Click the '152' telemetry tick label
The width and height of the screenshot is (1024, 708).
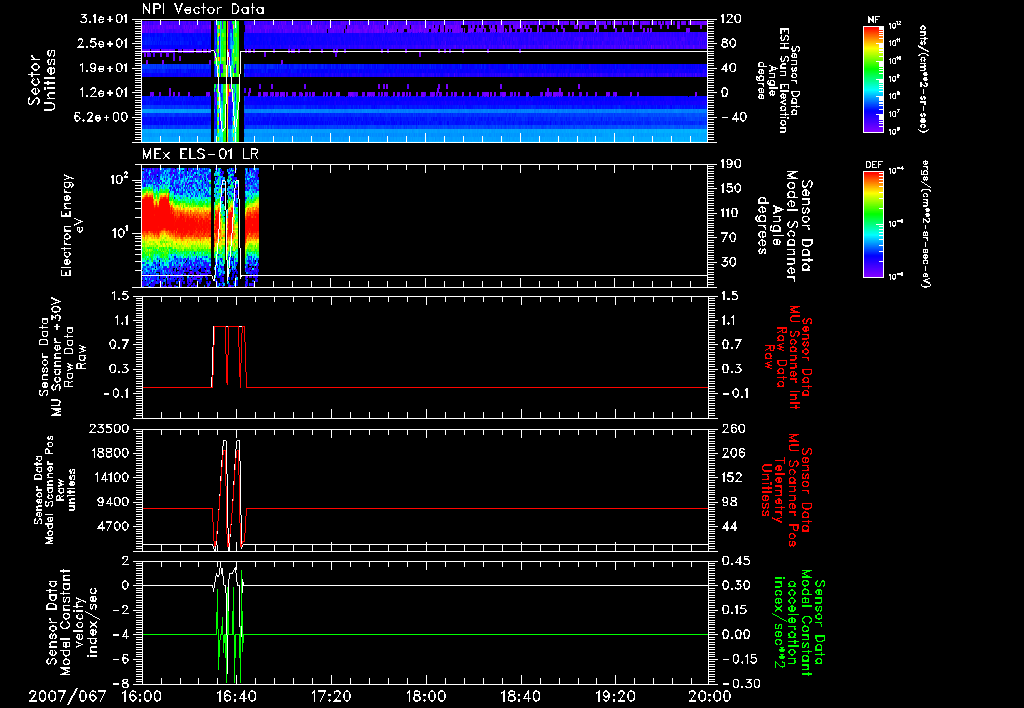731,477
